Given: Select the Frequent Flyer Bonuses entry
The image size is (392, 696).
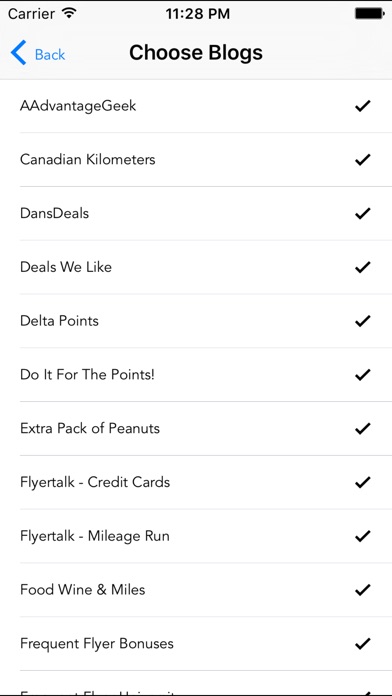Looking at the screenshot, I should [x=196, y=643].
